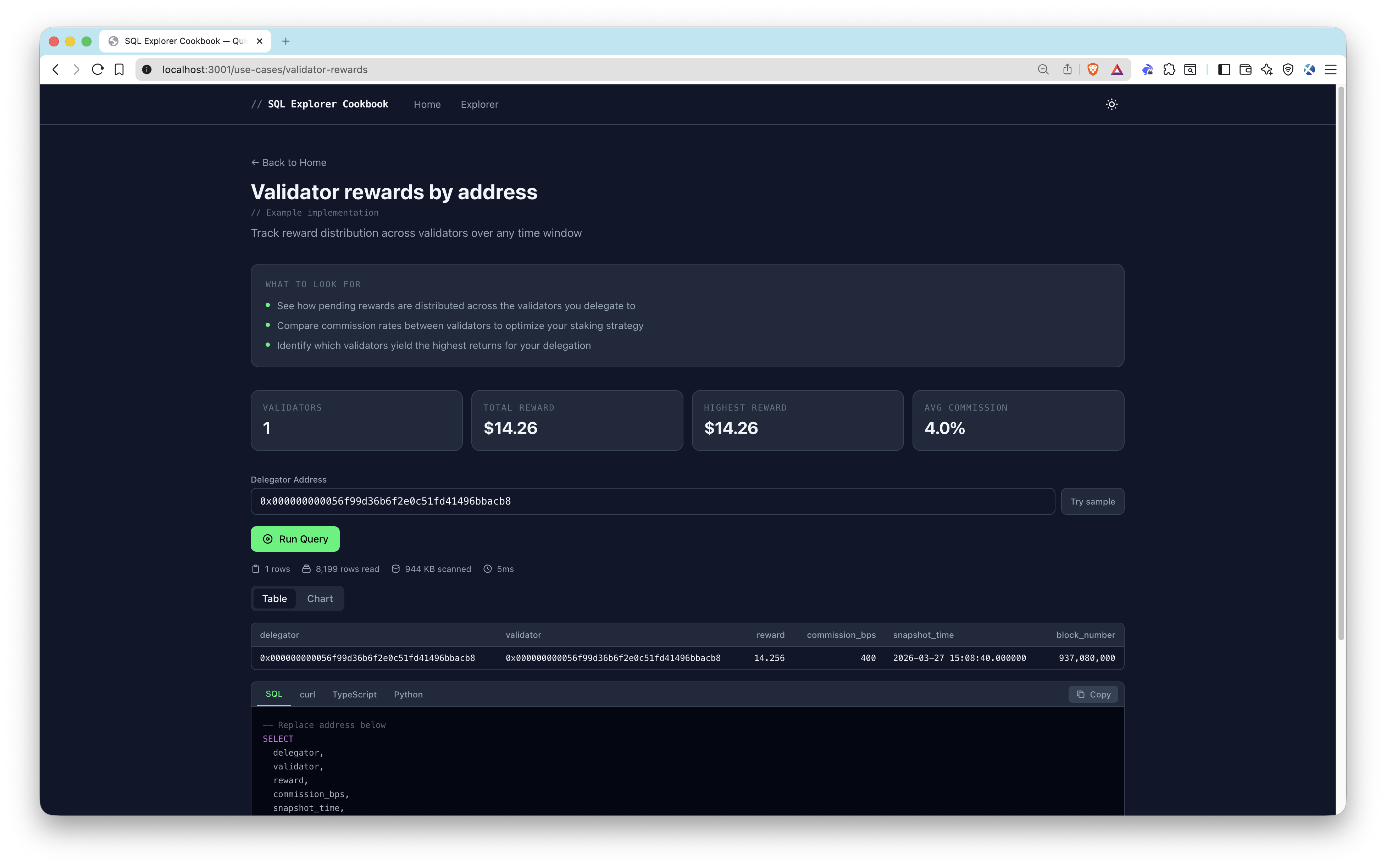This screenshot has height=868, width=1386.
Task: Open the Brave VPN shield
Action: coord(1288,69)
